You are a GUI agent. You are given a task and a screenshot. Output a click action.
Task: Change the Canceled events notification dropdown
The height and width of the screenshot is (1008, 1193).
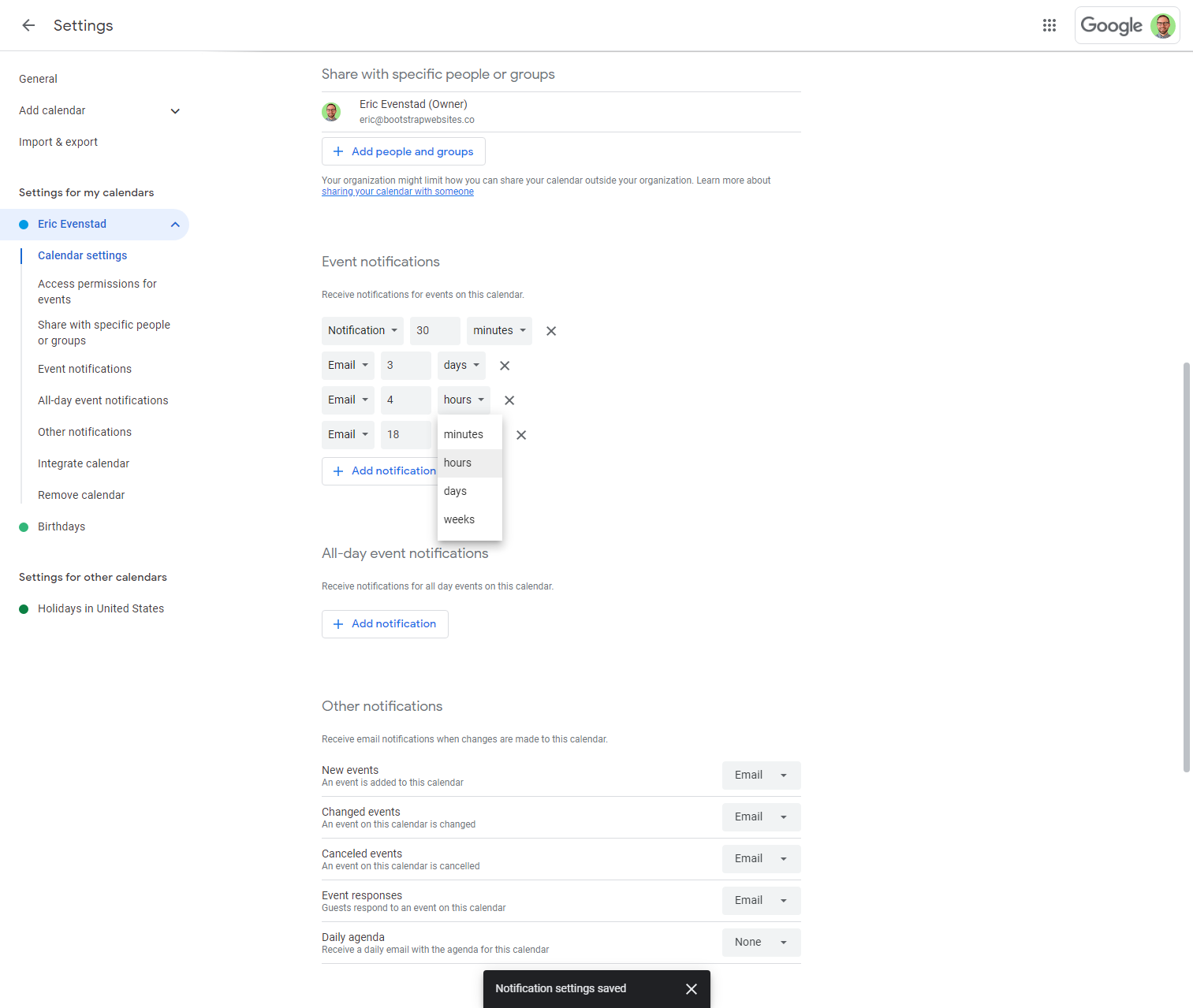(x=761, y=859)
